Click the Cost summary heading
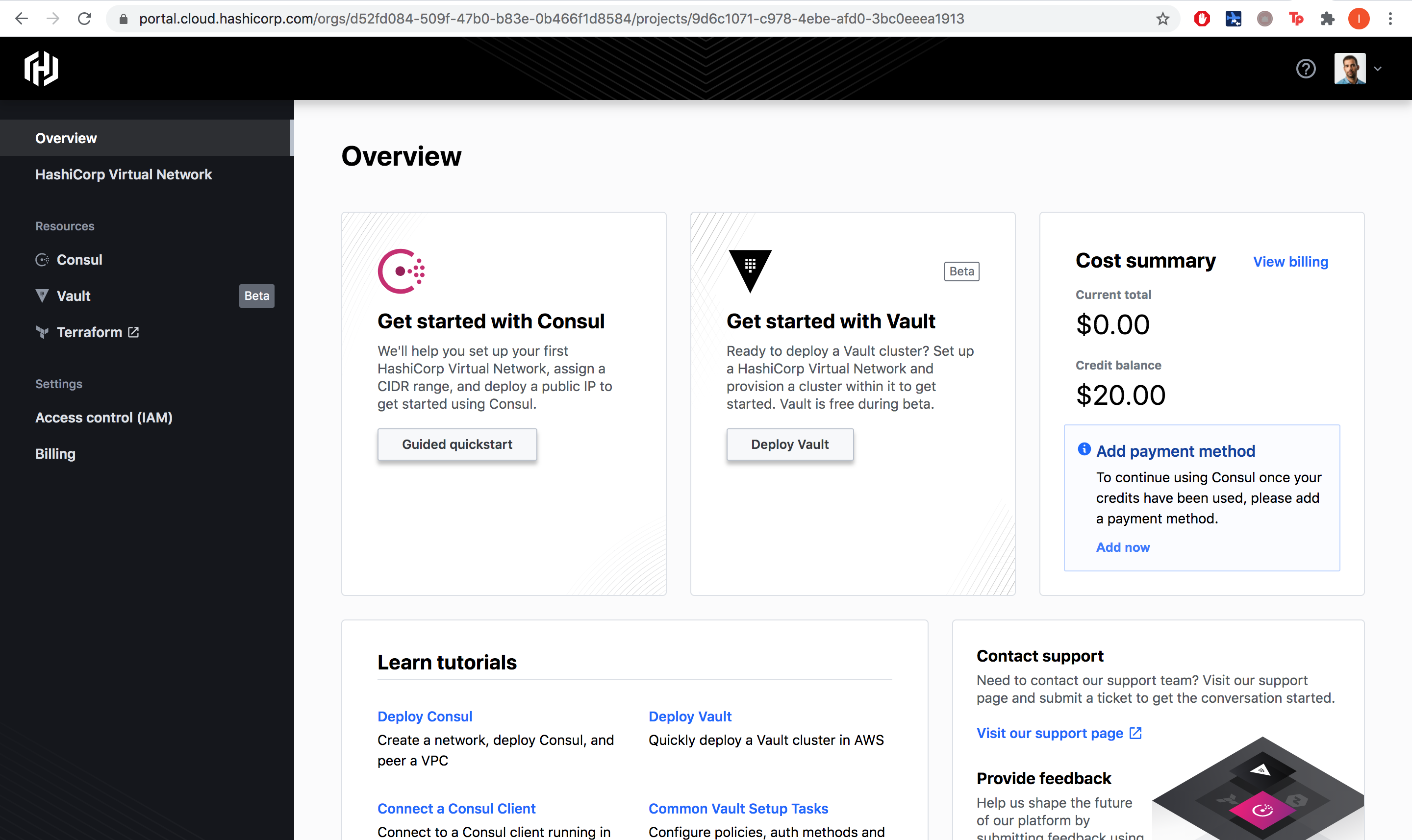The width and height of the screenshot is (1412, 840). 1145,260
